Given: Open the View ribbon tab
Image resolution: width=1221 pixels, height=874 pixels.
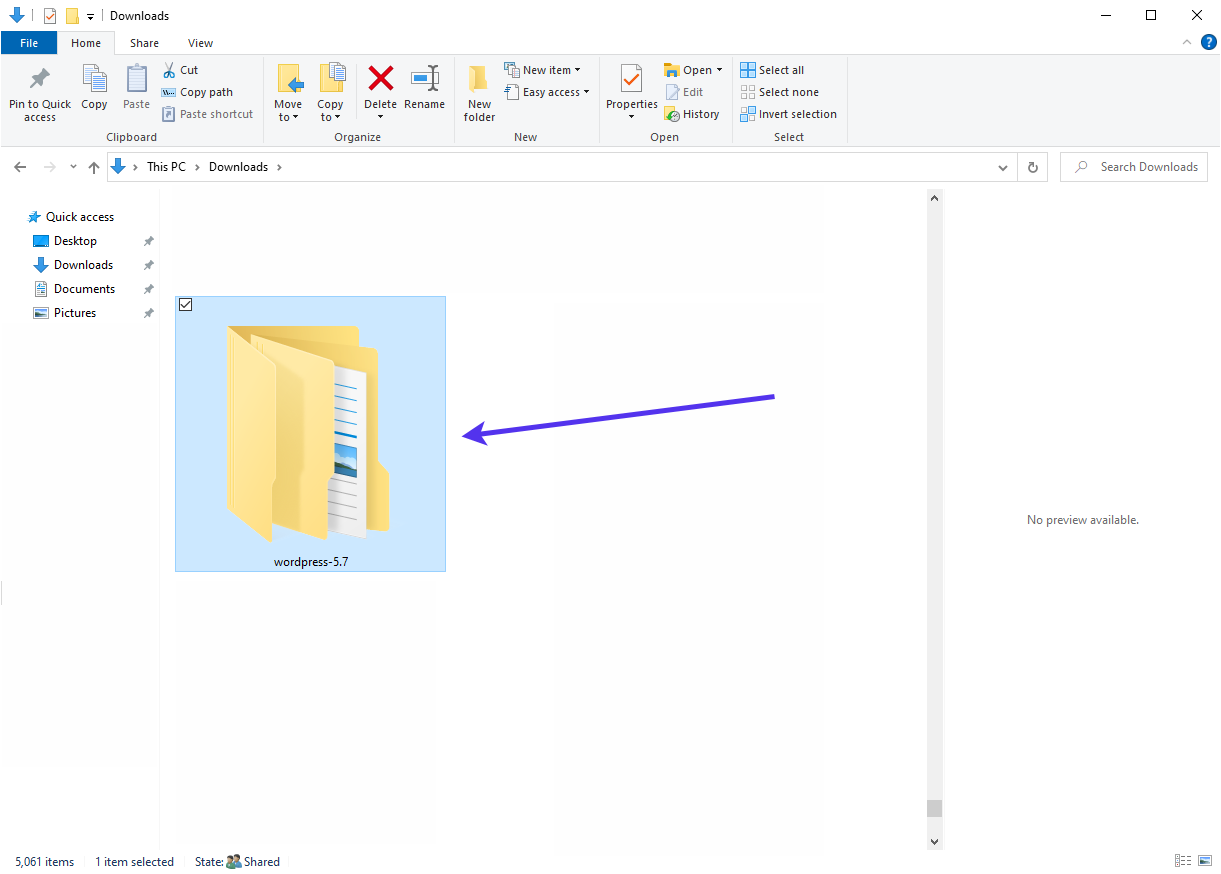Looking at the screenshot, I should [x=200, y=43].
